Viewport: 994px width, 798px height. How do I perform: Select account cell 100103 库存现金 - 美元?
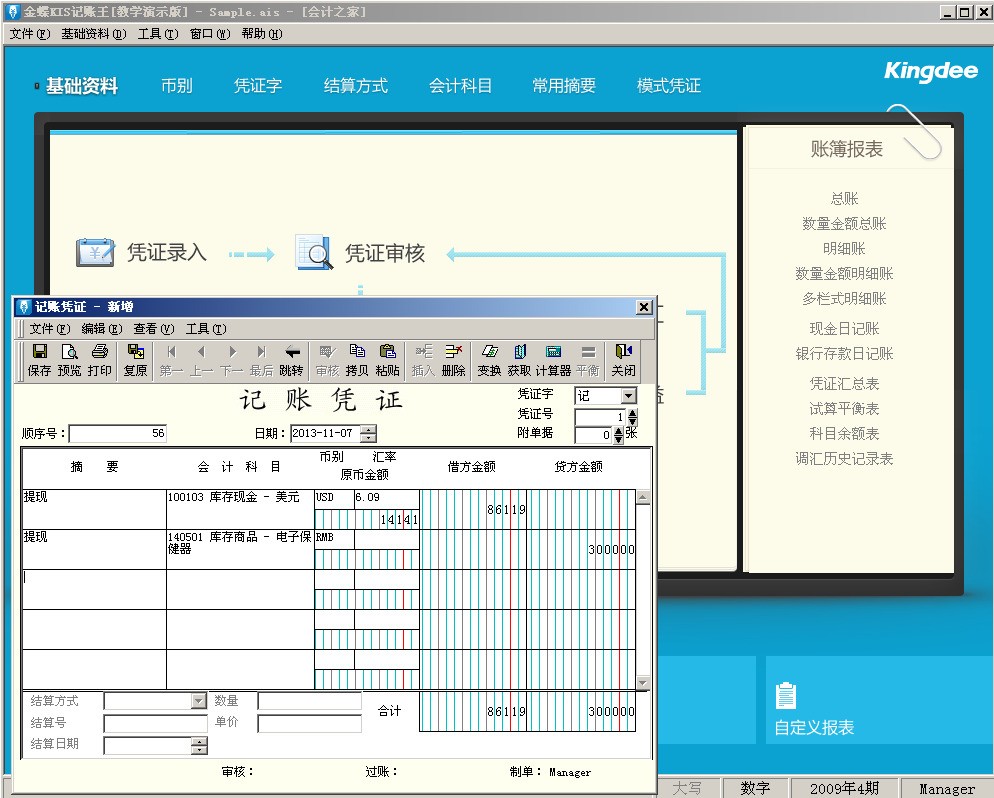pyautogui.click(x=240, y=509)
